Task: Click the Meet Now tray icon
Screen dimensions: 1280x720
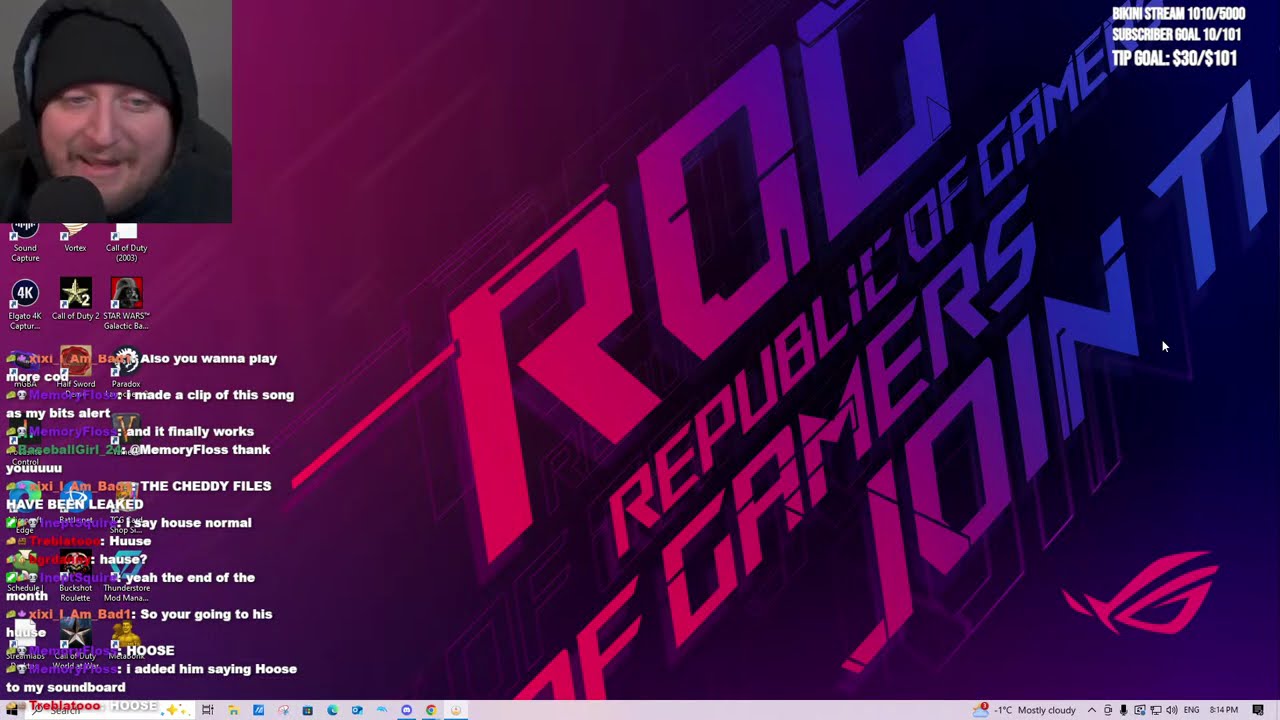Action: tap(1108, 710)
